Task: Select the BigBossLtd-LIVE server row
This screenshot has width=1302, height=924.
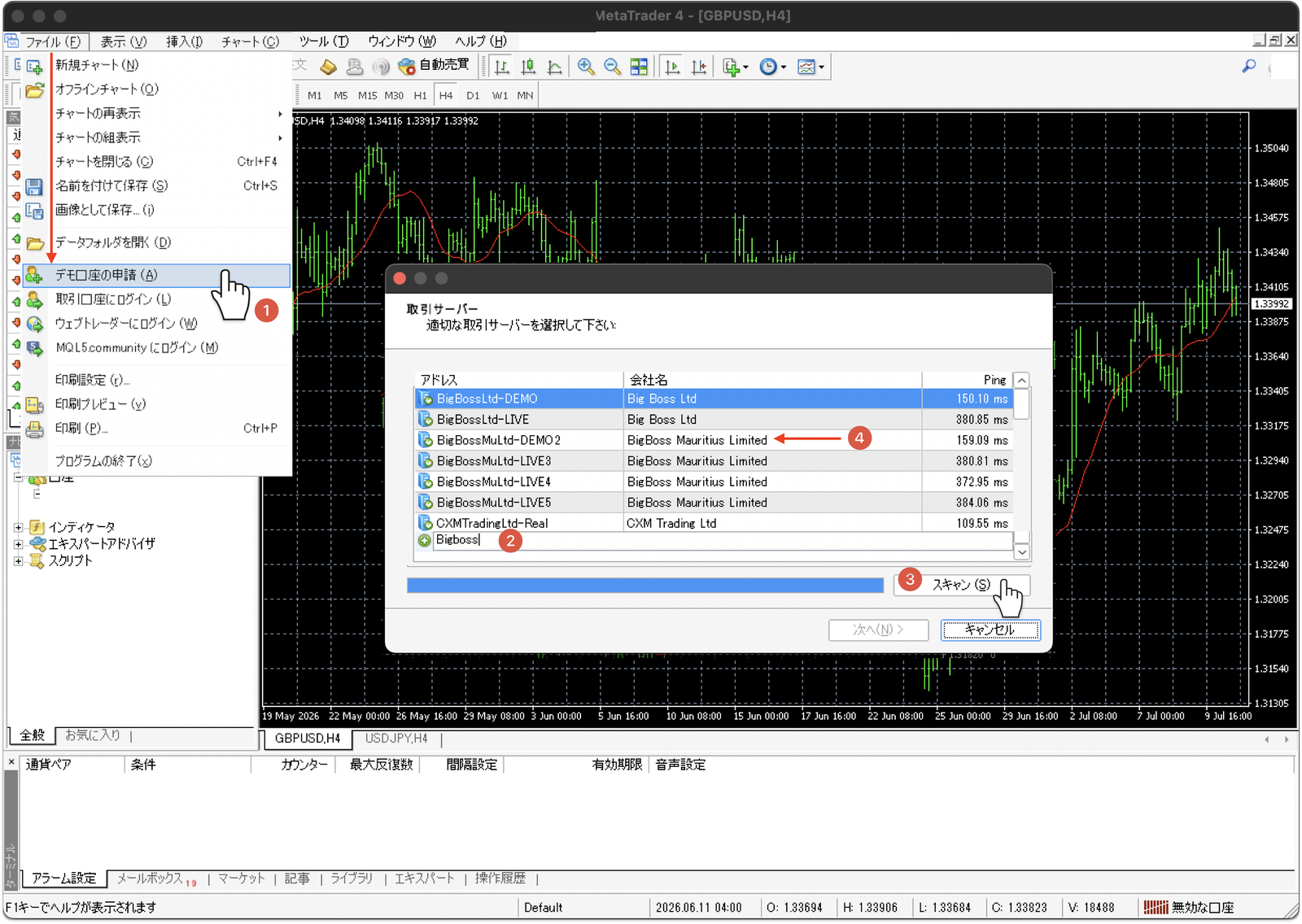Action: [x=713, y=420]
